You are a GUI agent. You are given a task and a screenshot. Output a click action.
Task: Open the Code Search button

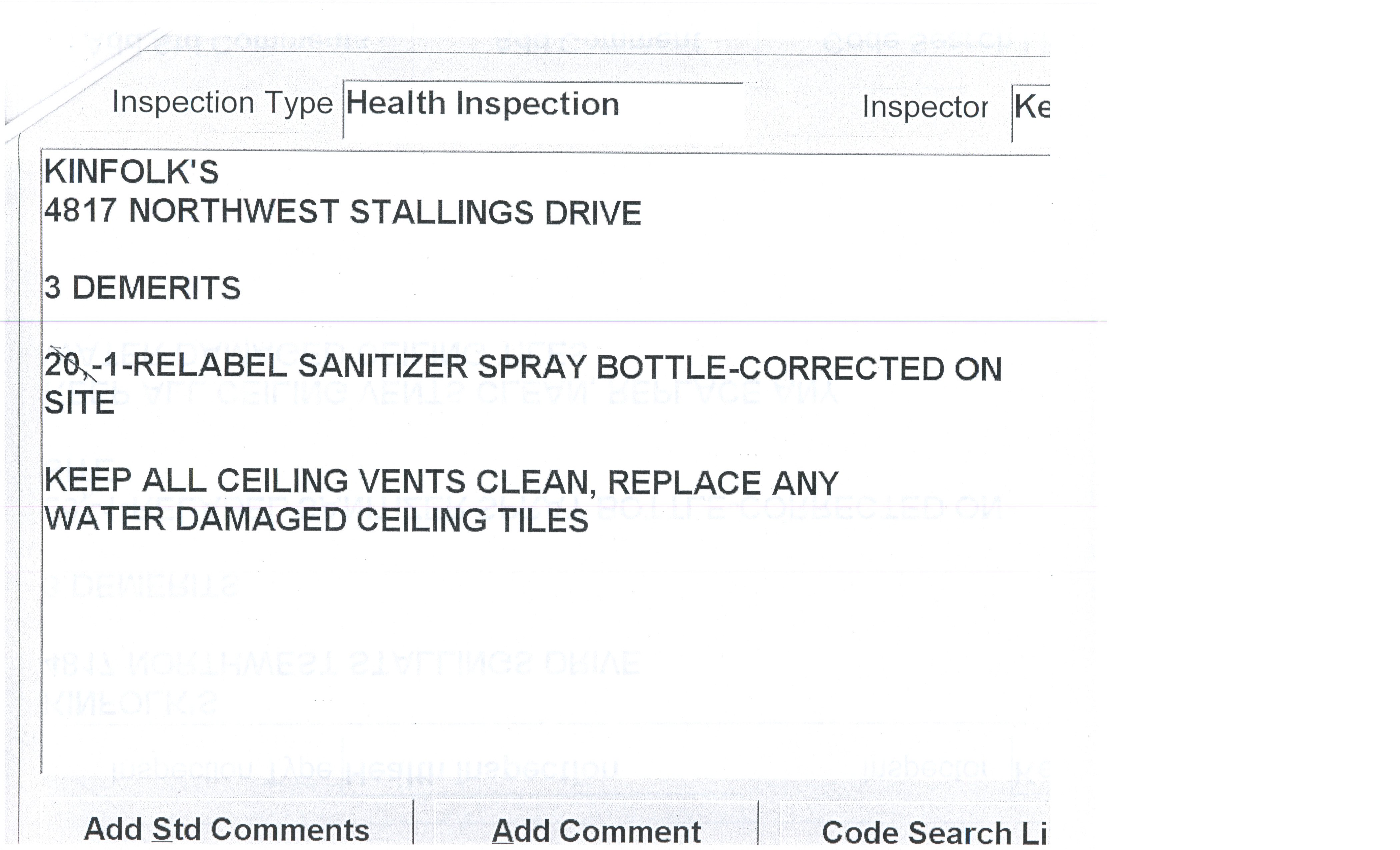(x=932, y=832)
